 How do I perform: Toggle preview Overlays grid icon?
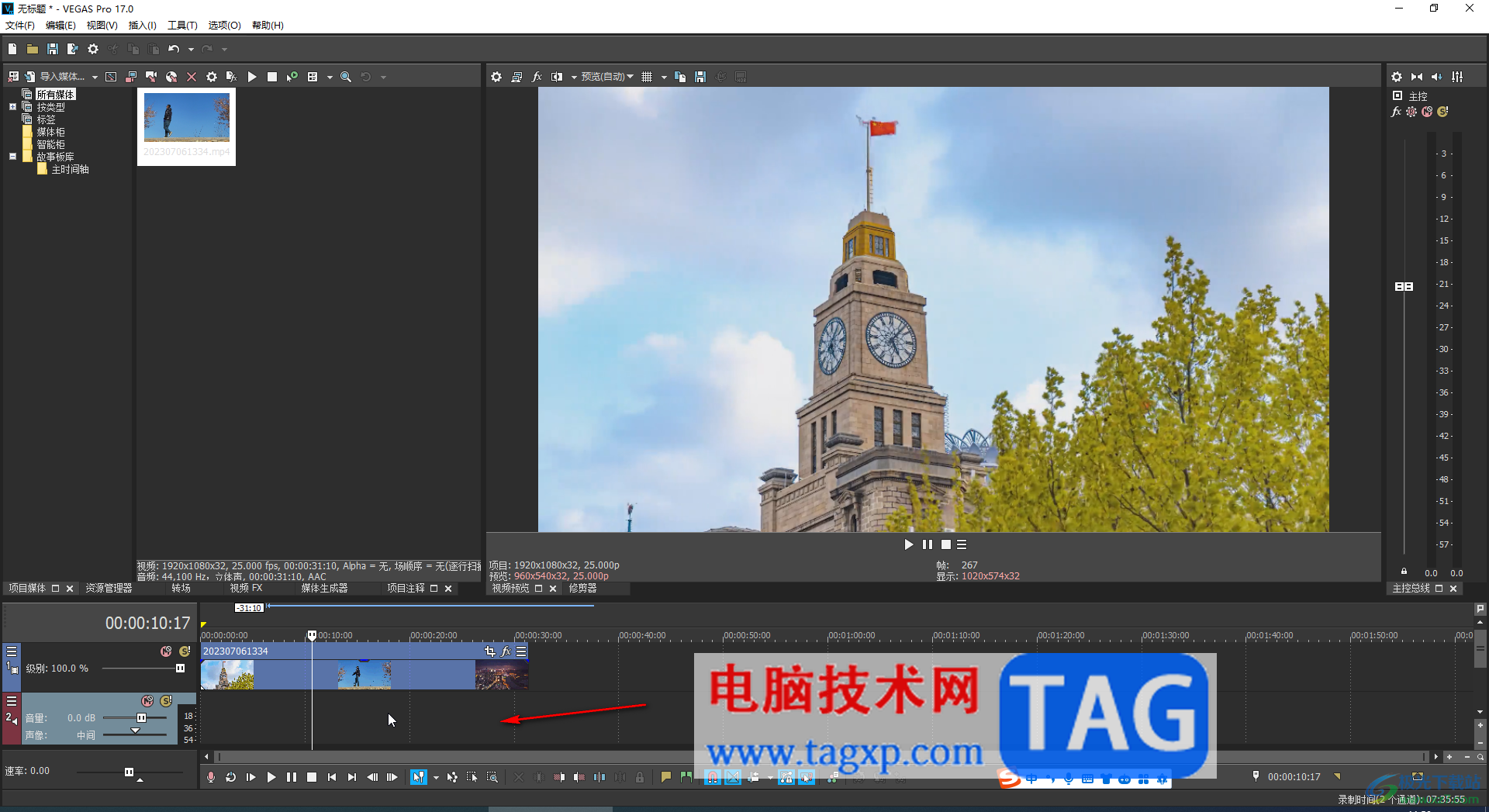[x=647, y=77]
